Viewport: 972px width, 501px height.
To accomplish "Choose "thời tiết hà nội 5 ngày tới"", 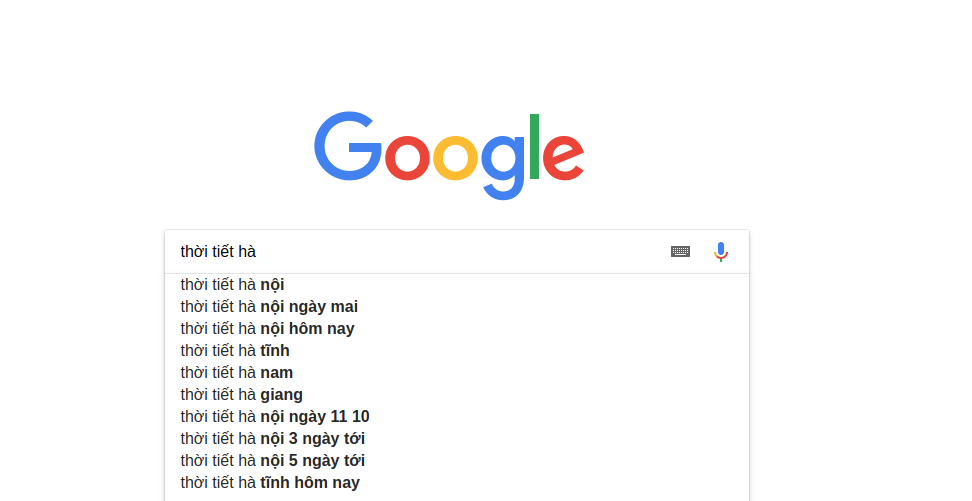I will (x=272, y=461).
